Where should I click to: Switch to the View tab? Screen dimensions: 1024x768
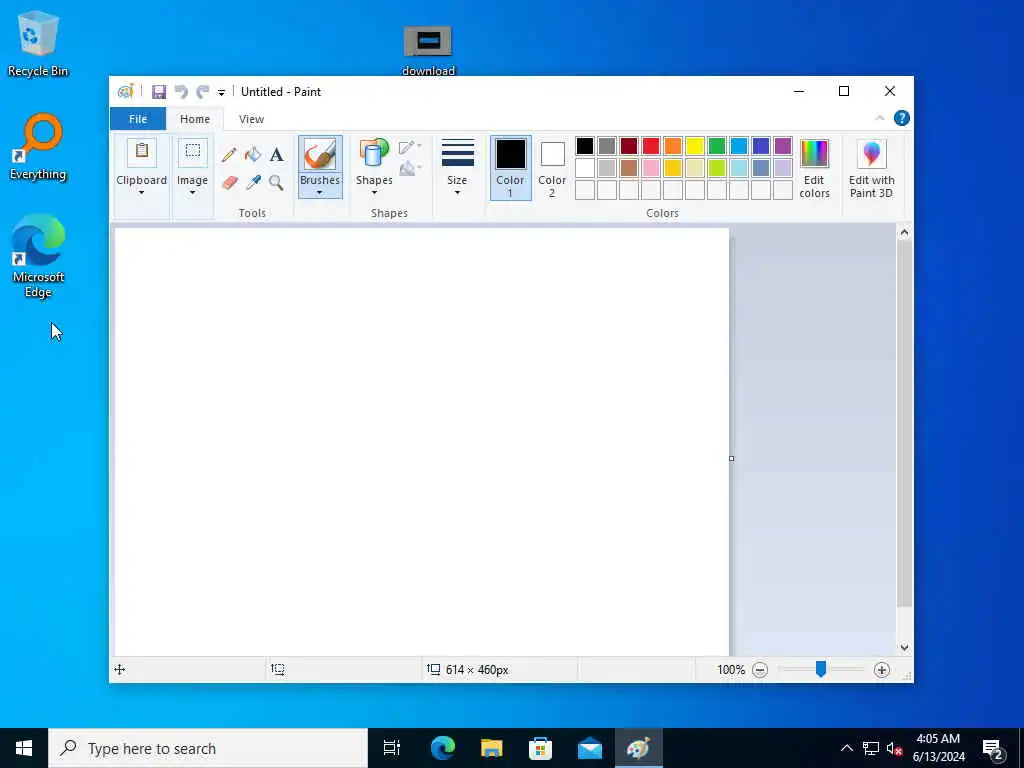pos(251,119)
